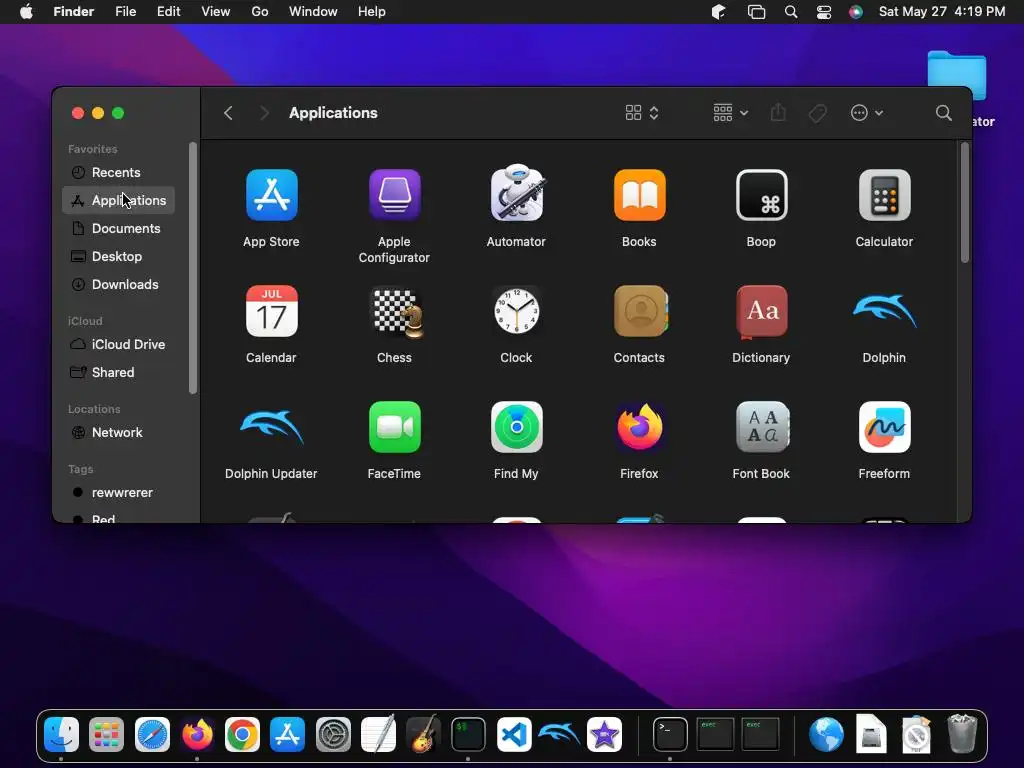The height and width of the screenshot is (768, 1024).
Task: Select the Dolphin Updater app icon
Action: click(272, 427)
